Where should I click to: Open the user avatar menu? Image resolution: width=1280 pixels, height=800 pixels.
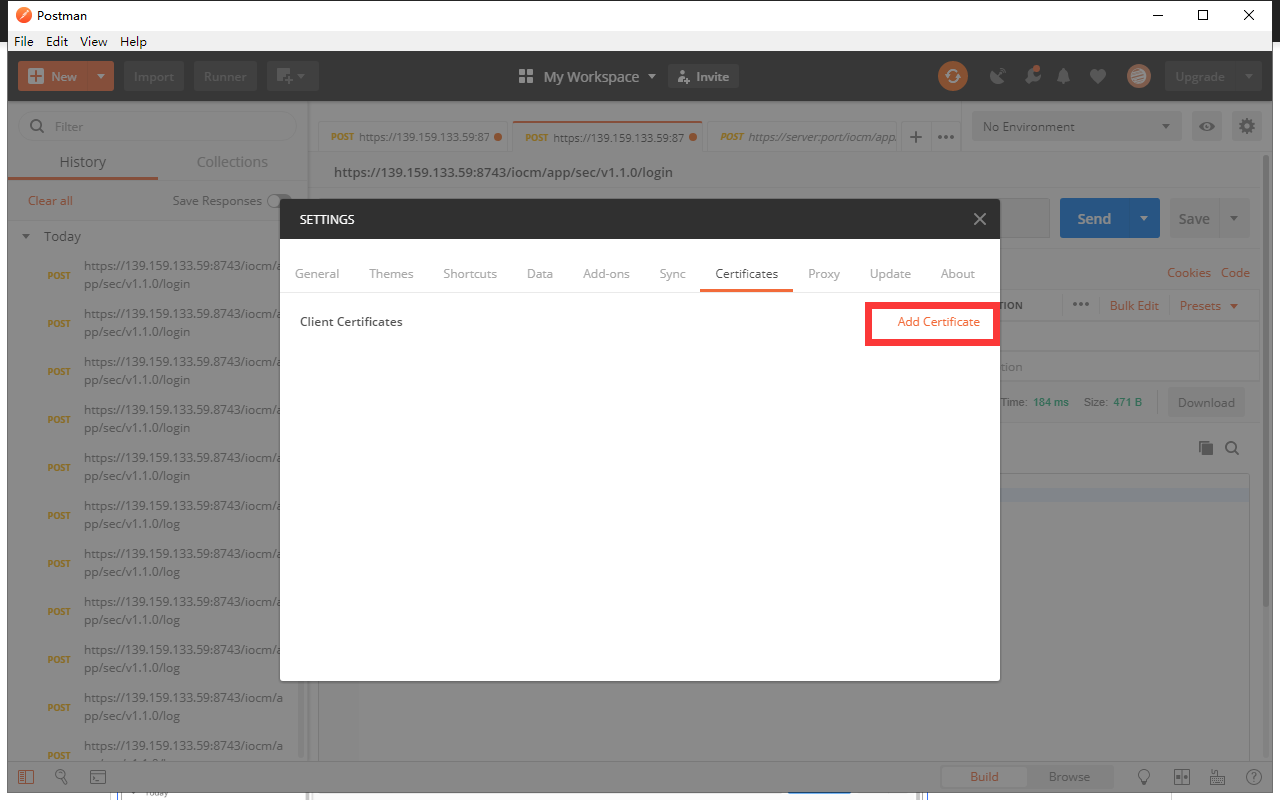coord(1138,76)
